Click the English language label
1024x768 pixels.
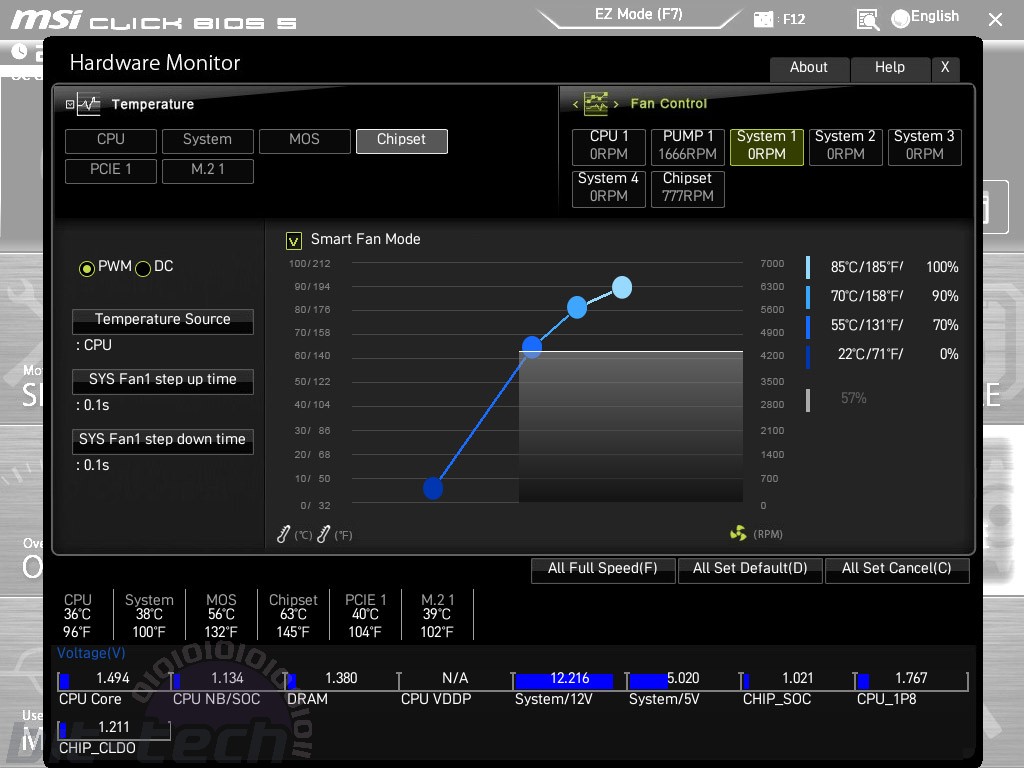tap(935, 17)
